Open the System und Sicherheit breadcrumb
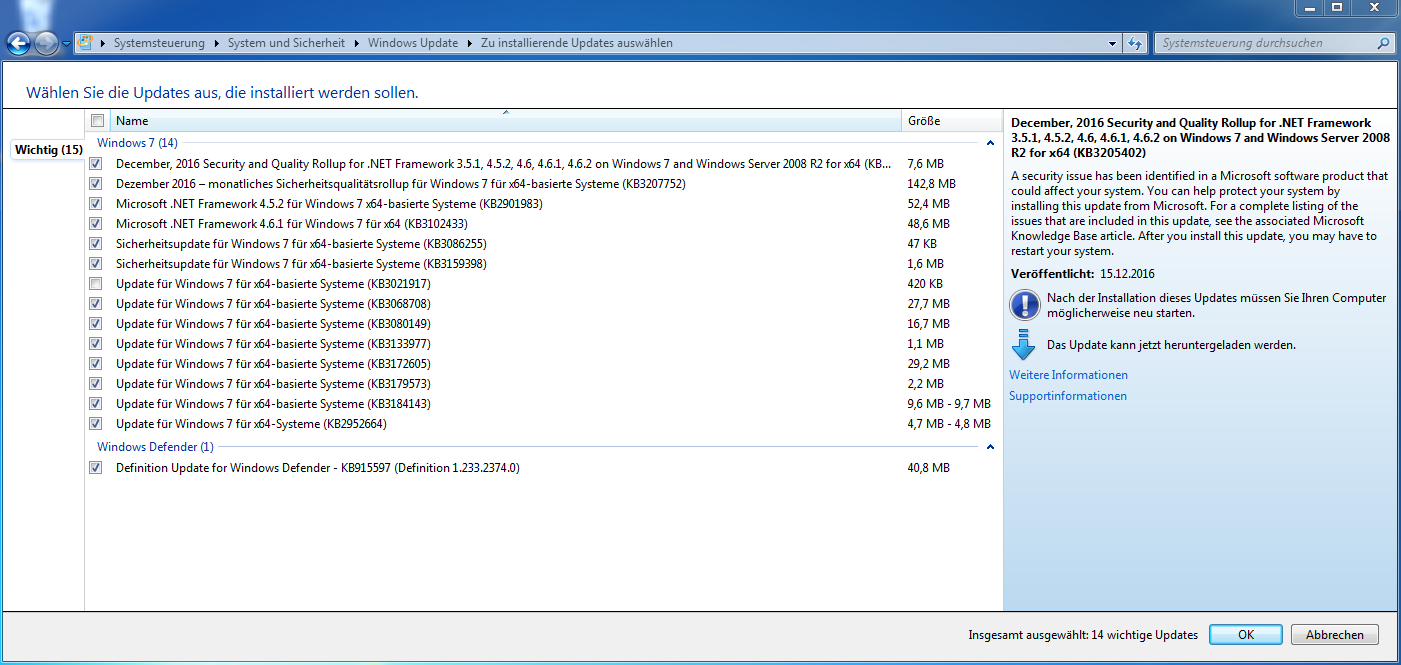 [x=286, y=43]
